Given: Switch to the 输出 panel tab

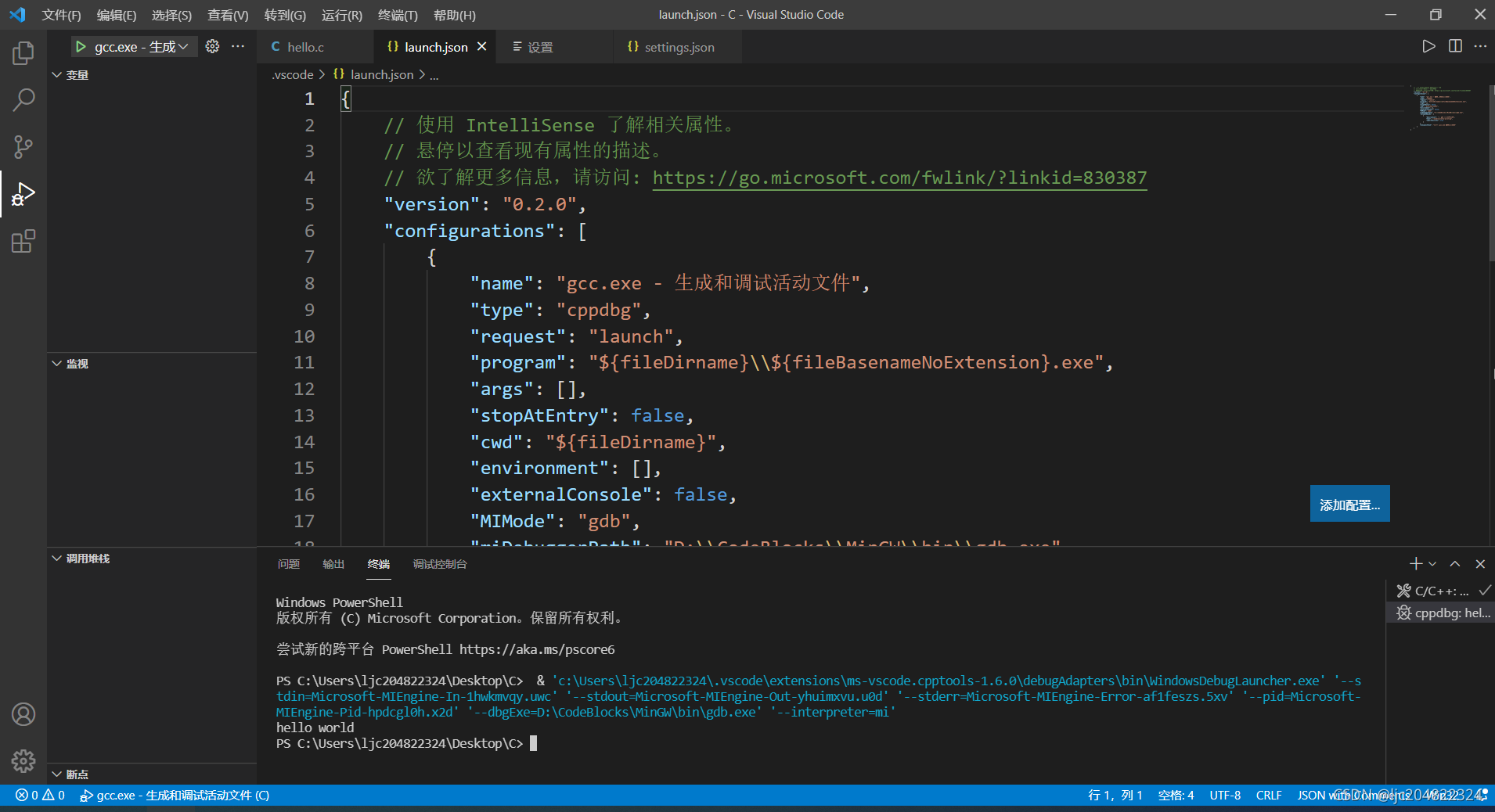Looking at the screenshot, I should coord(333,564).
